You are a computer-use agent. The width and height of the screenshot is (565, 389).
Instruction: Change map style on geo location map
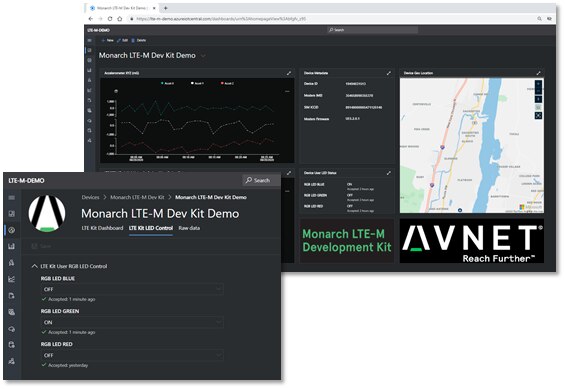pos(538,107)
